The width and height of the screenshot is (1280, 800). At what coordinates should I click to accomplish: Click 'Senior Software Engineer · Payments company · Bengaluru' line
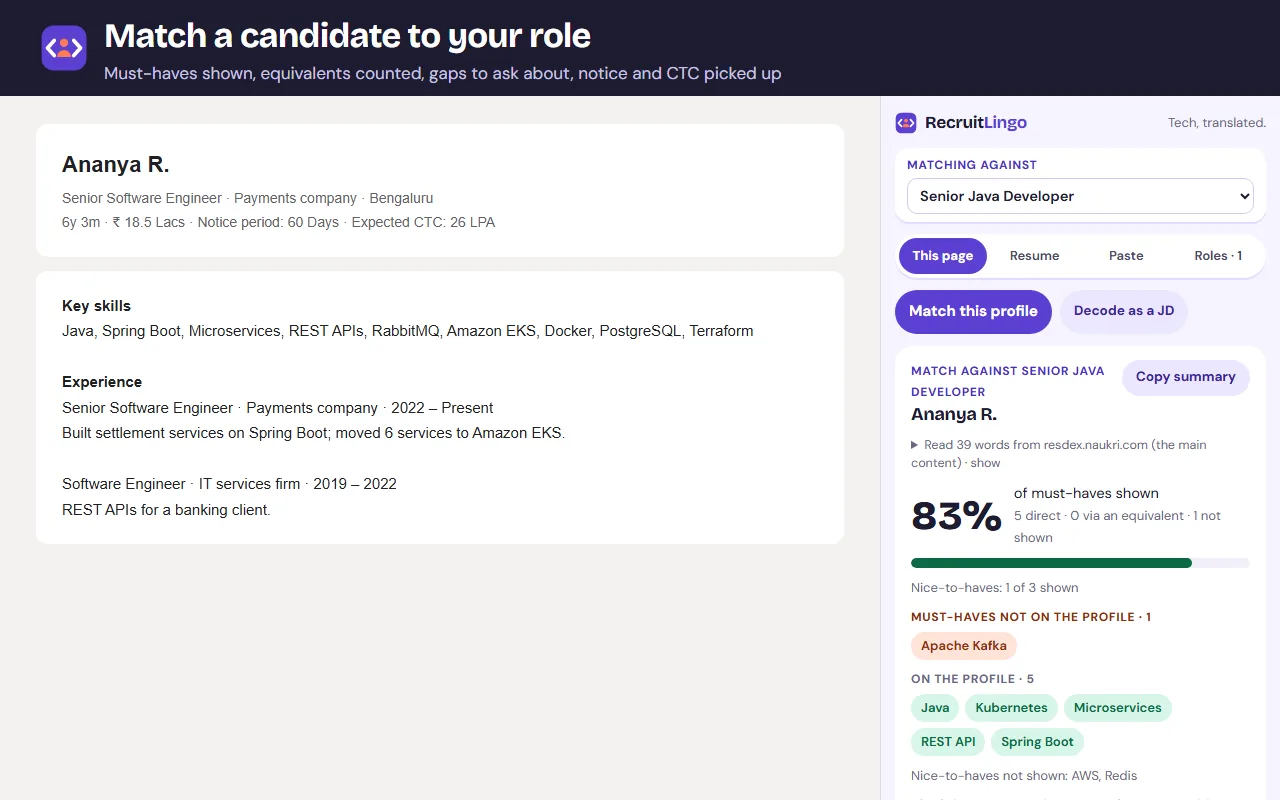tap(247, 198)
